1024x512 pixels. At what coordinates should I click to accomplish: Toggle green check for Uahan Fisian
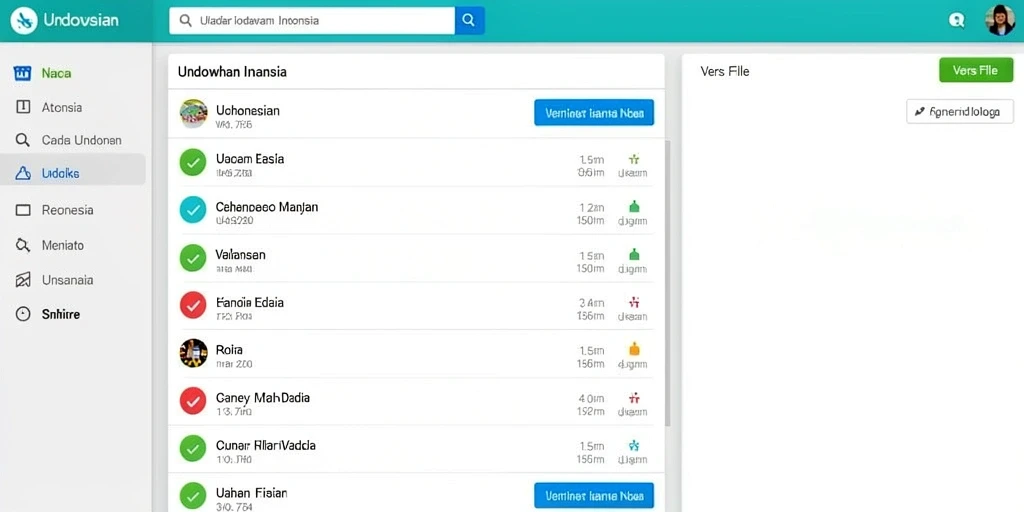193,496
